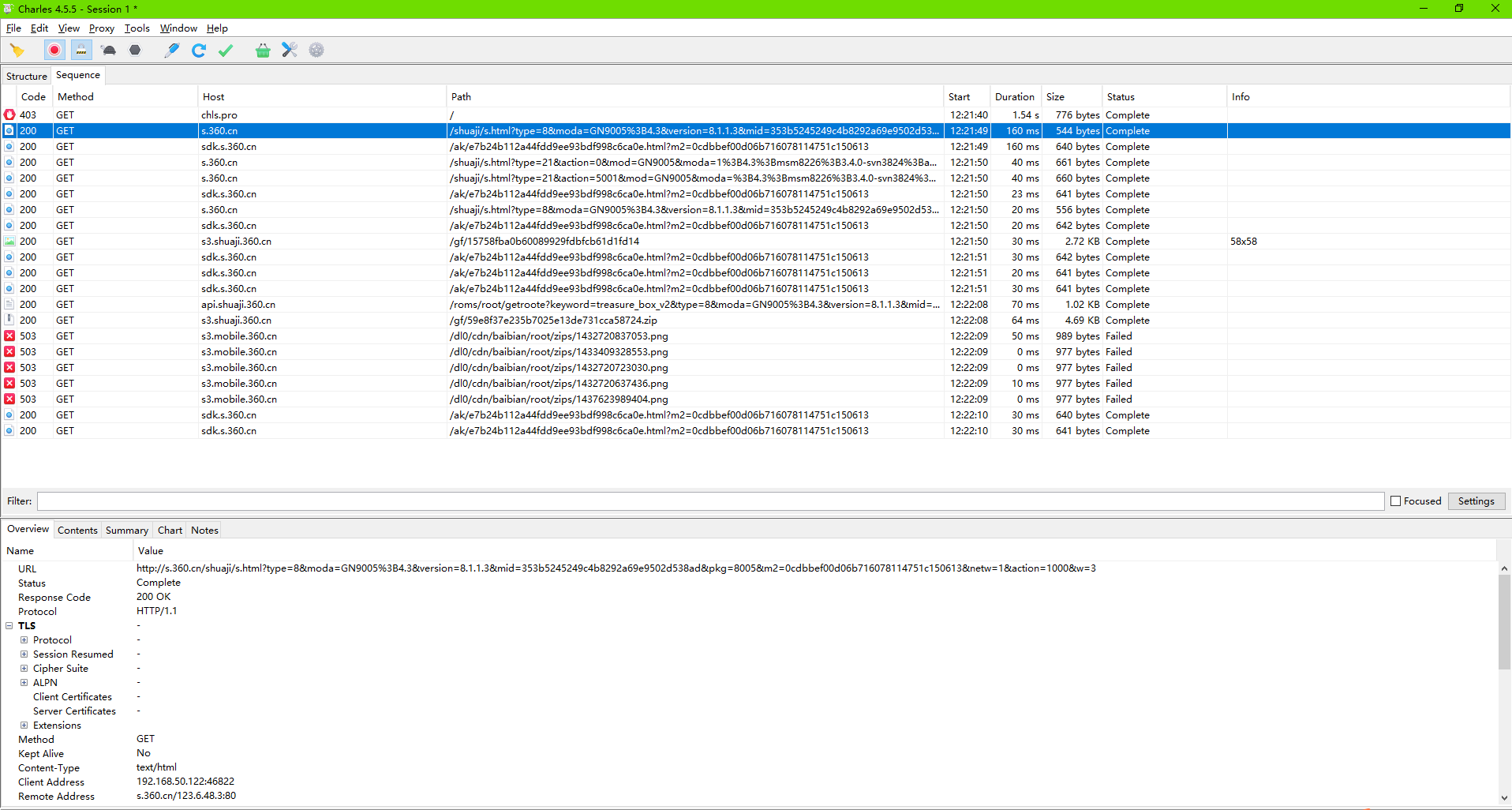Collapse the TLS tree node
Screen dimensions: 1512x810
pyautogui.click(x=9, y=626)
